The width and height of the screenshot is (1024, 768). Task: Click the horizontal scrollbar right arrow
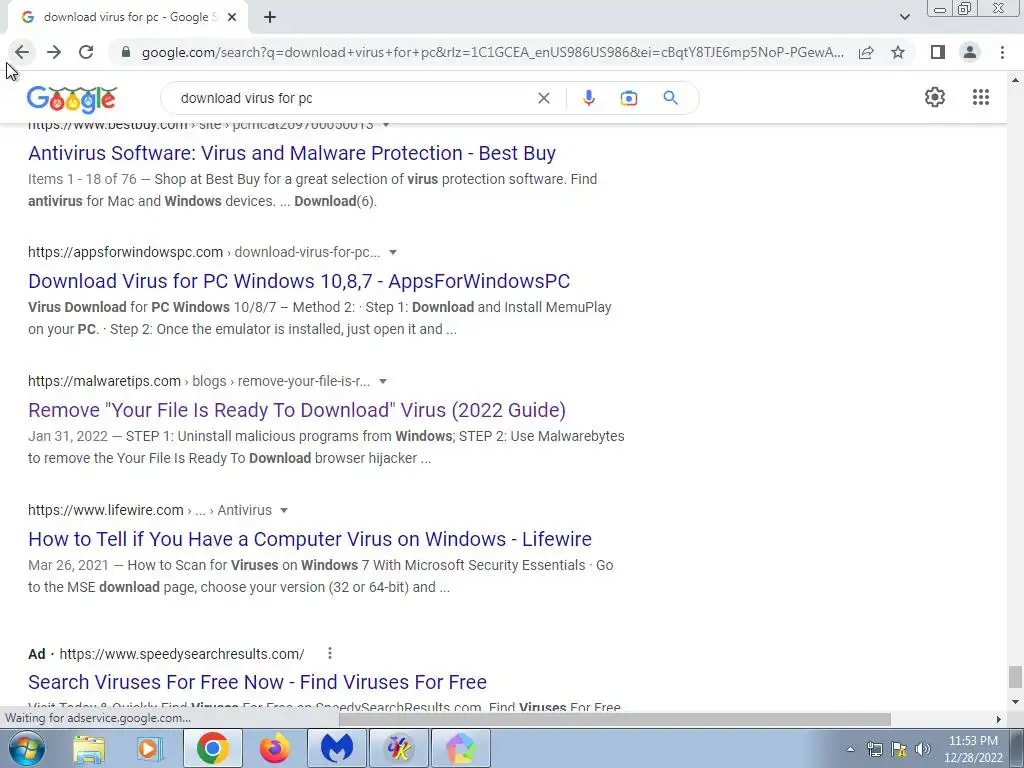point(998,719)
